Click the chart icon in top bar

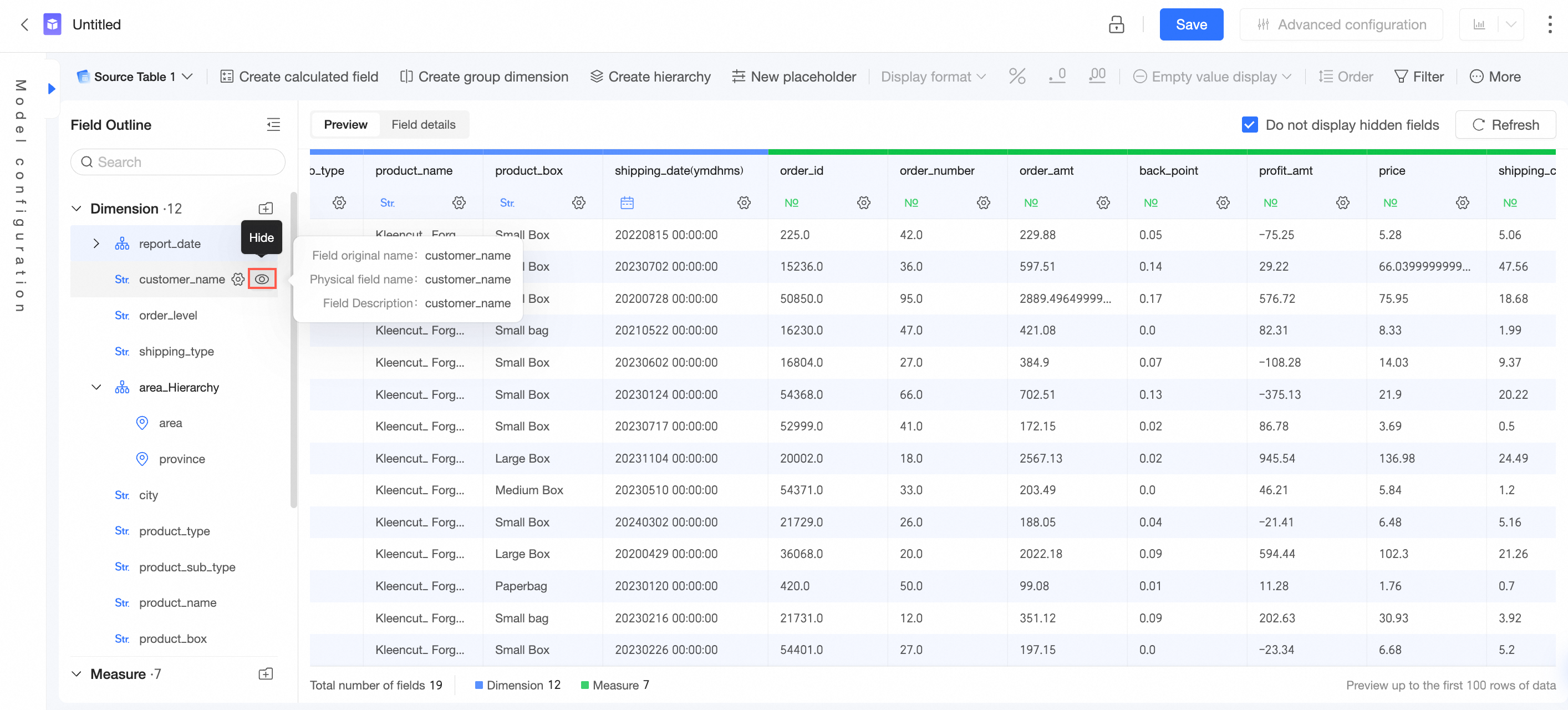[x=1479, y=24]
